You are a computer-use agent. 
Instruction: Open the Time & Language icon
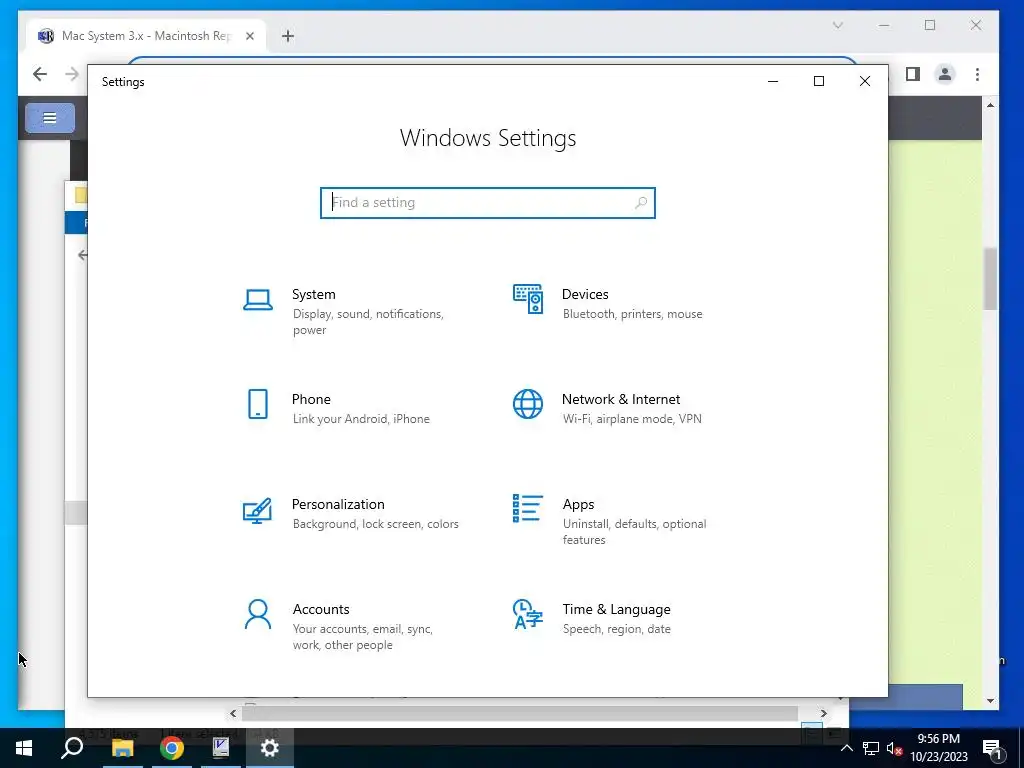pos(528,615)
